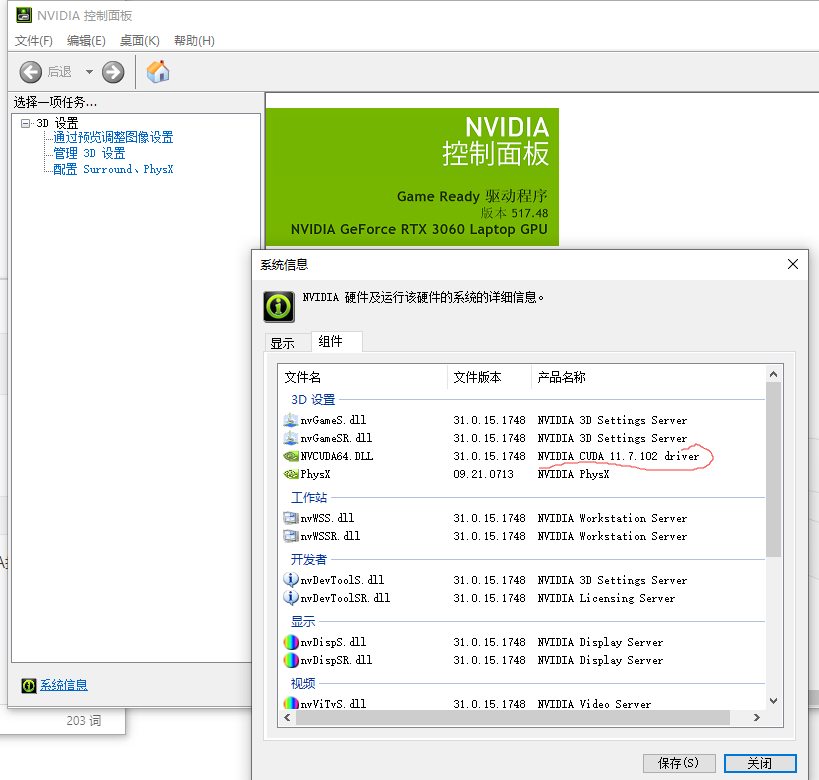Click nvDispS.dll file icon
The image size is (819, 780).
290,642
